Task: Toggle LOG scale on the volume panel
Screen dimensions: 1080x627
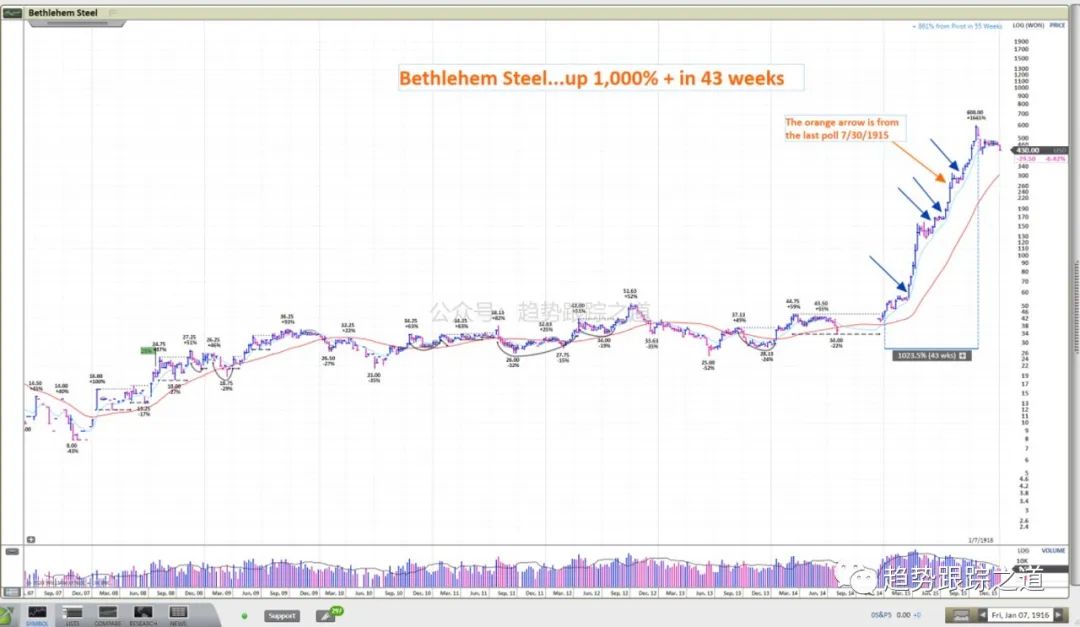Action: tap(1023, 551)
